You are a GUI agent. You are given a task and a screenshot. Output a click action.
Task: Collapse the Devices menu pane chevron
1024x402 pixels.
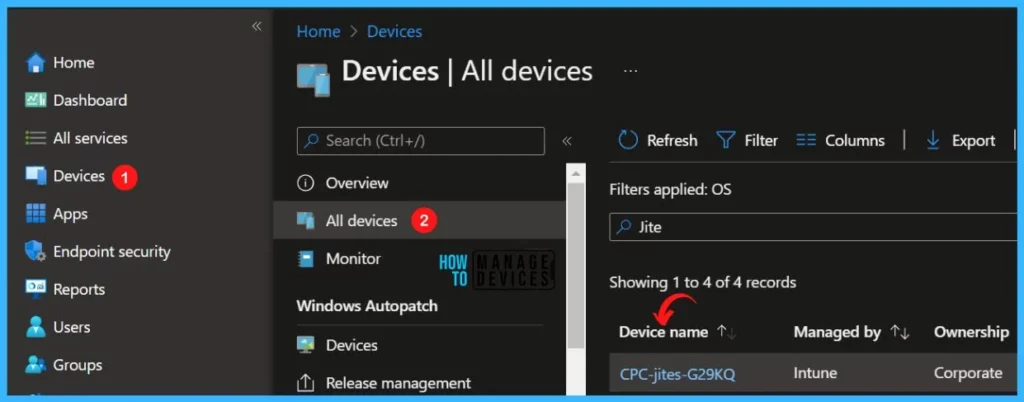tap(567, 141)
